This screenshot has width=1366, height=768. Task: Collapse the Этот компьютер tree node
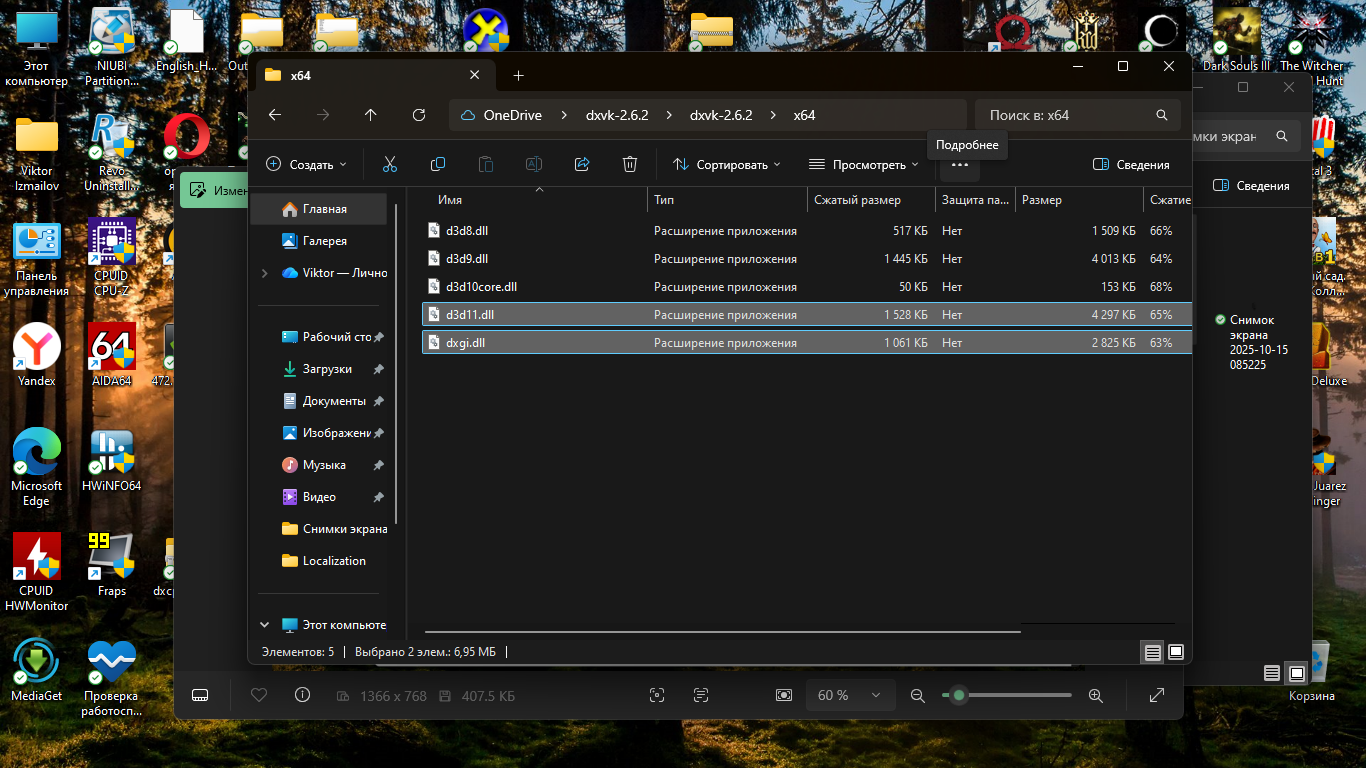[x=264, y=625]
